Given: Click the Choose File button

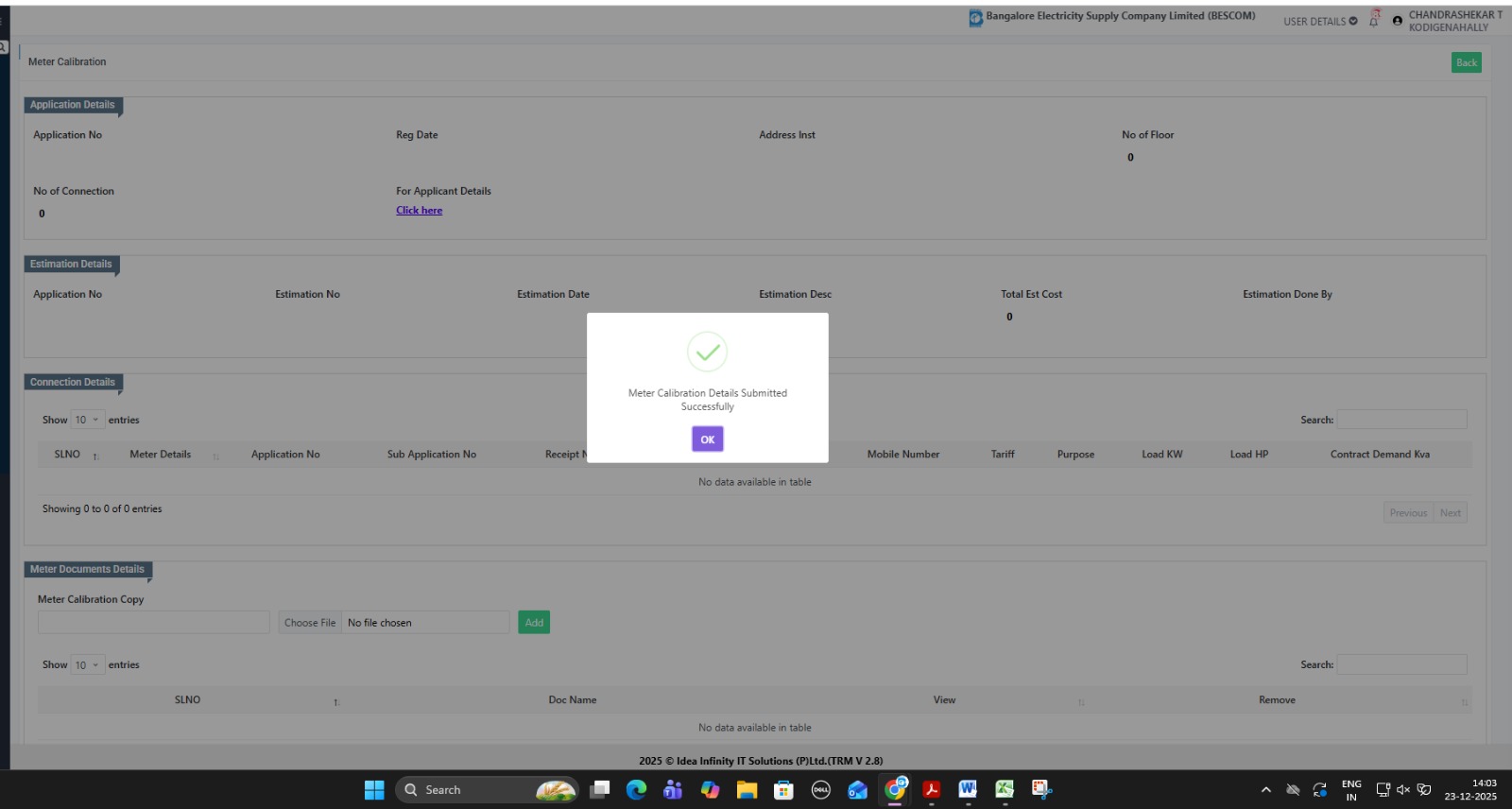Looking at the screenshot, I should tap(310, 623).
